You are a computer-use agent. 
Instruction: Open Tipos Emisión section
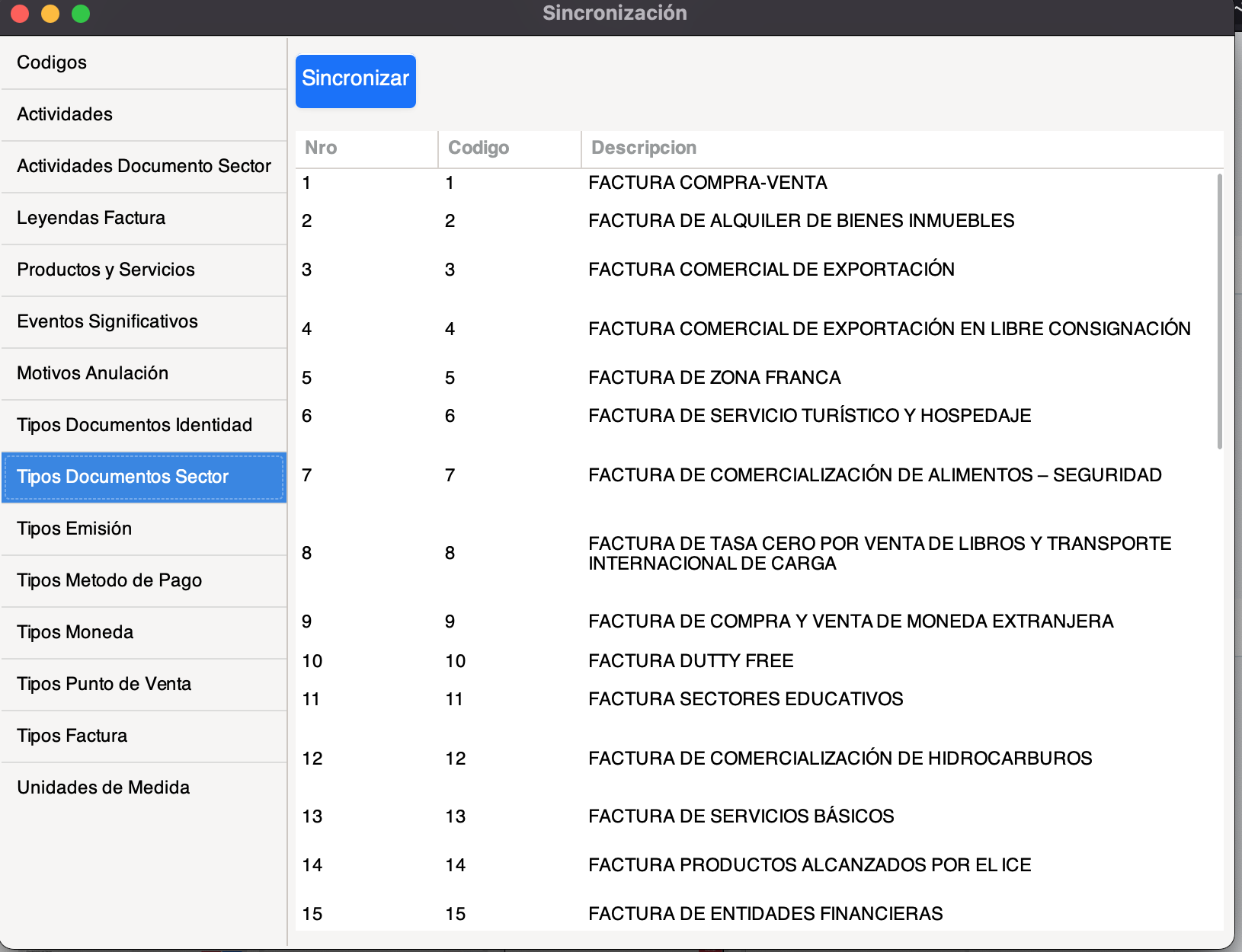pyautogui.click(x=74, y=529)
